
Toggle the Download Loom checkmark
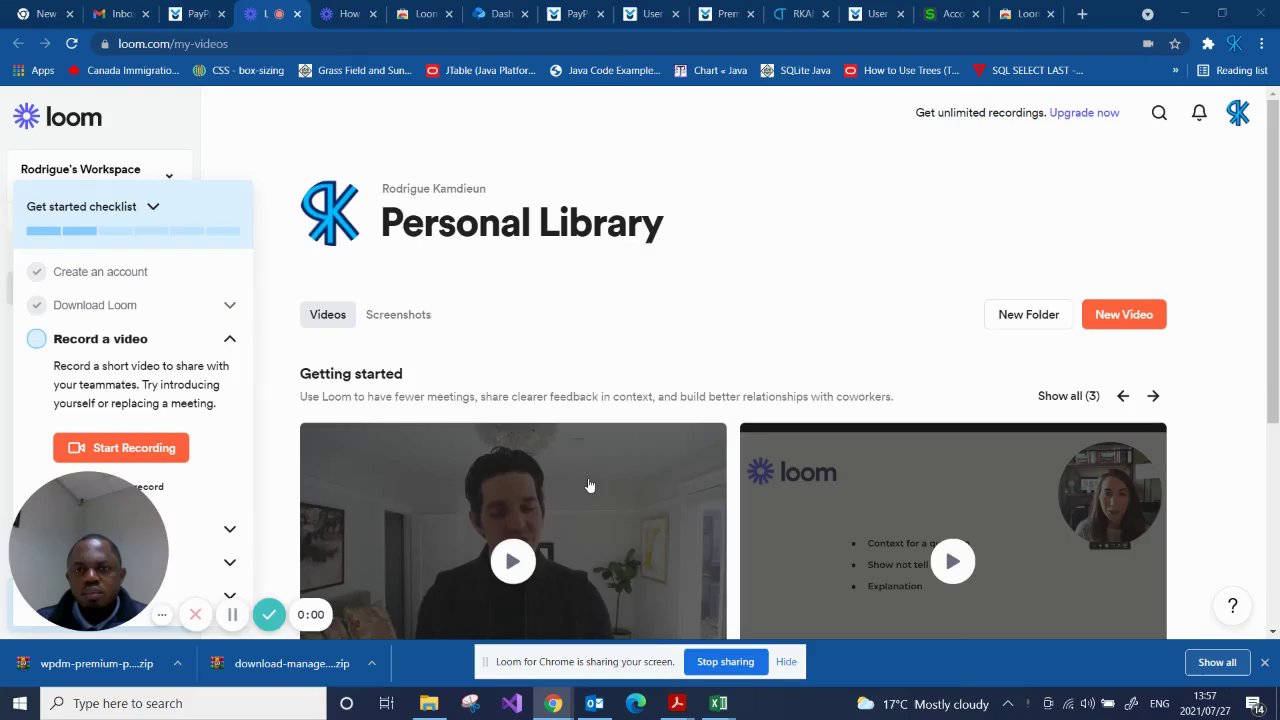tap(37, 305)
